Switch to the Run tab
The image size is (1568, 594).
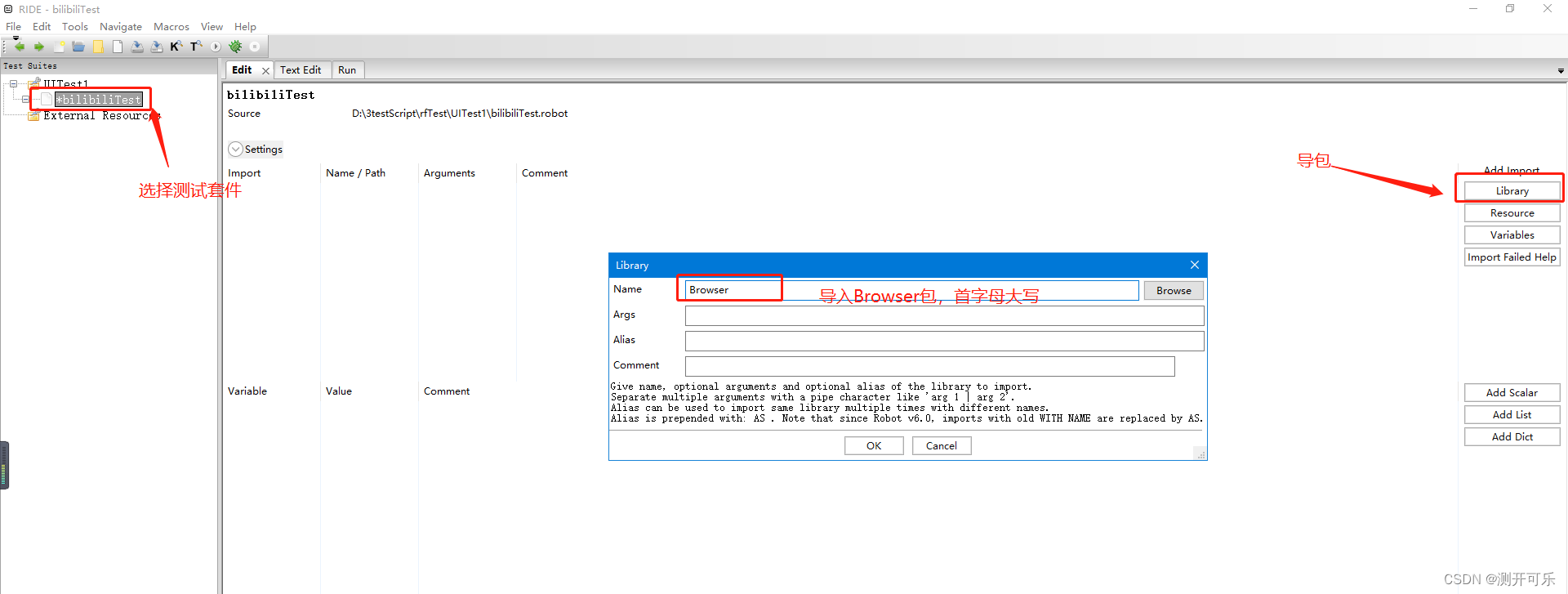pos(347,70)
